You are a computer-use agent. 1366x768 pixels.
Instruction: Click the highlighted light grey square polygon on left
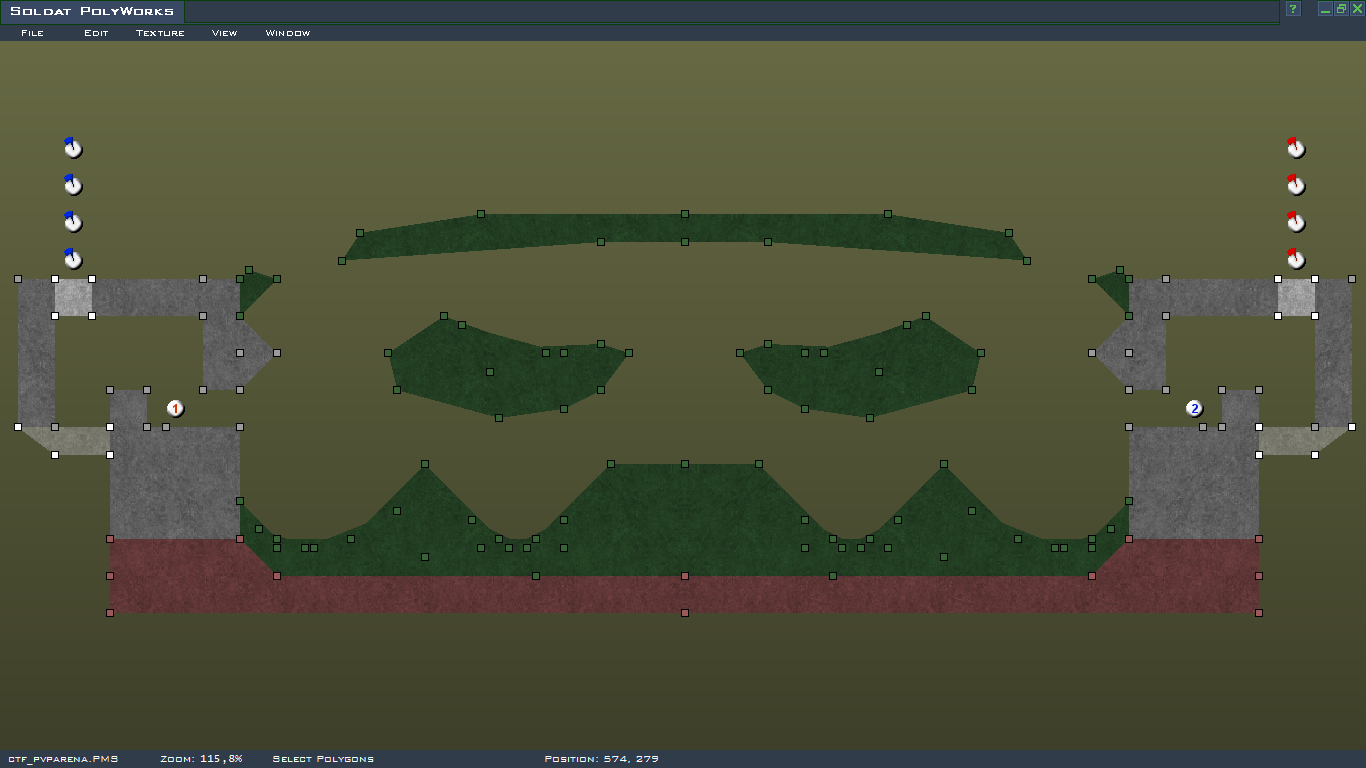pos(73,297)
